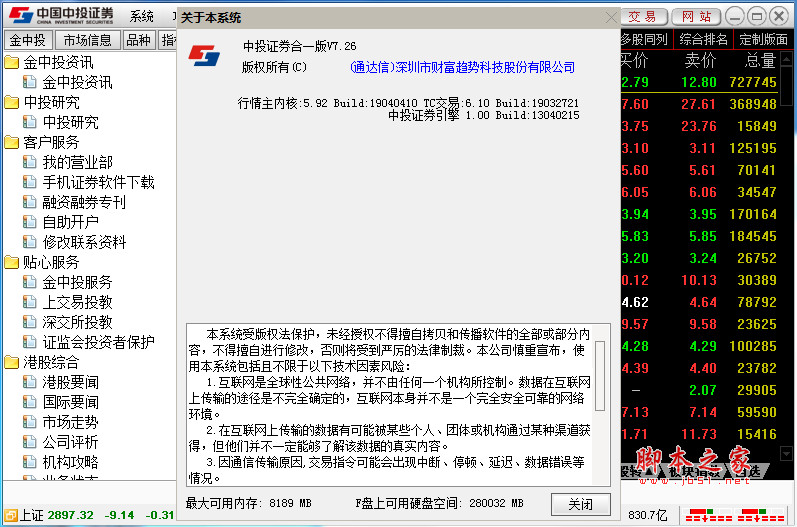
Task: Select the row with ask price 10.13
Action: click(699, 280)
